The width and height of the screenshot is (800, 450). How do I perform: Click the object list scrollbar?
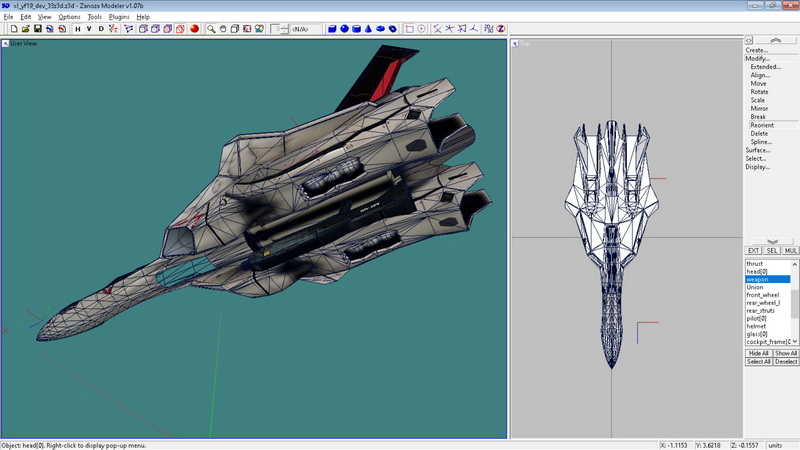[794, 303]
